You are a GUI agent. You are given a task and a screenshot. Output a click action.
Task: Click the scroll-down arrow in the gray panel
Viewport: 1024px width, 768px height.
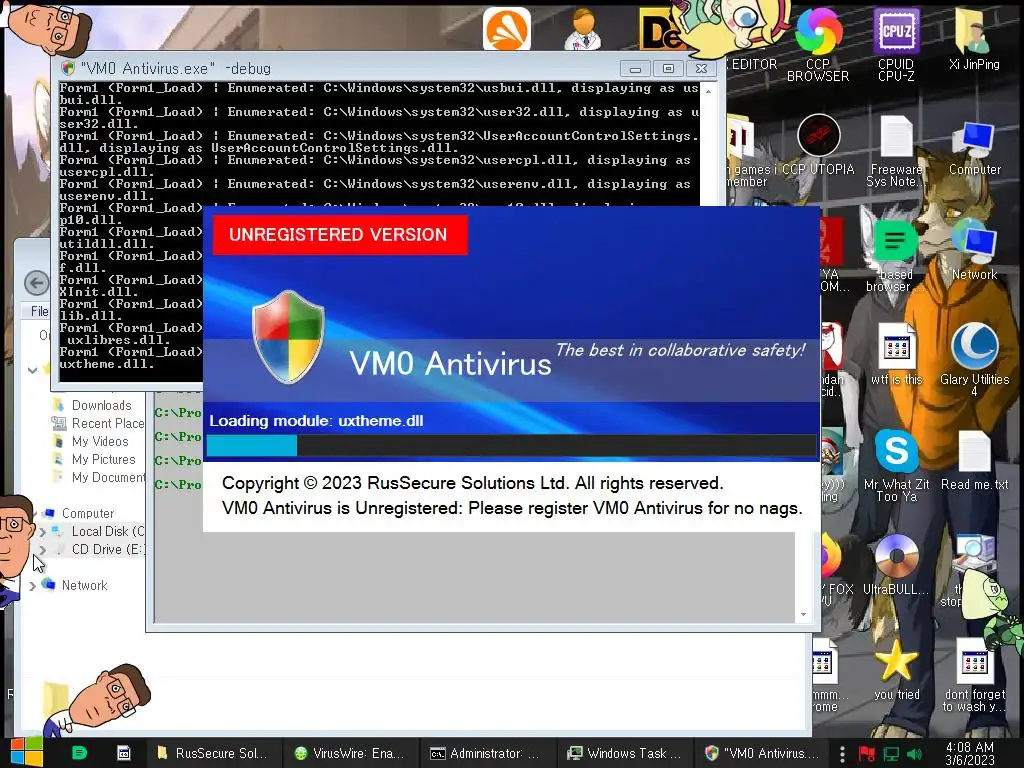pyautogui.click(x=803, y=614)
